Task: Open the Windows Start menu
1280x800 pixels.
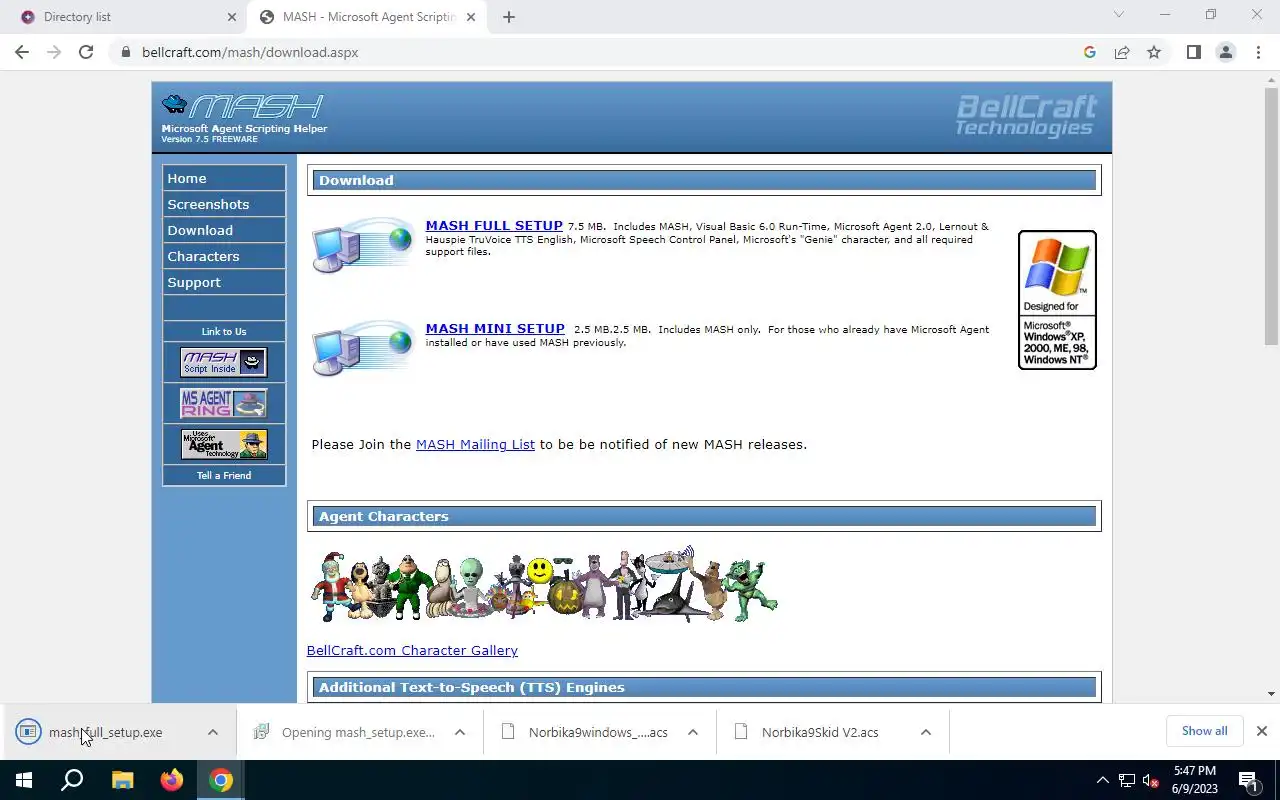Action: 24,780
